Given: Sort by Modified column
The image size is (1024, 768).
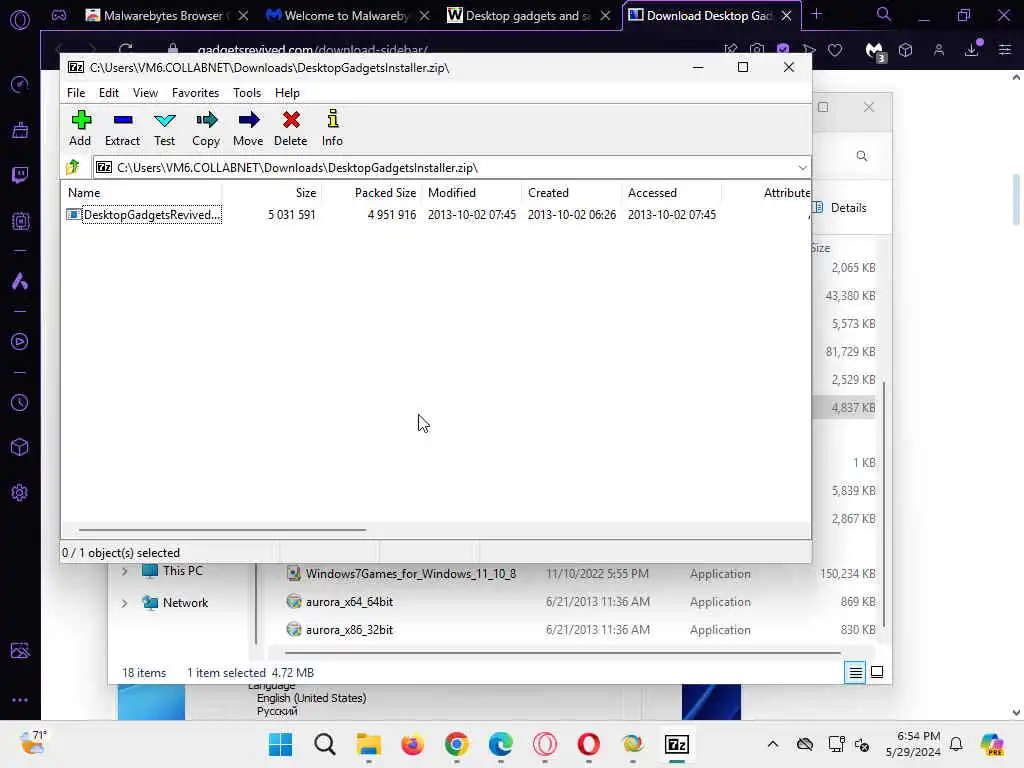Looking at the screenshot, I should tap(472, 193).
